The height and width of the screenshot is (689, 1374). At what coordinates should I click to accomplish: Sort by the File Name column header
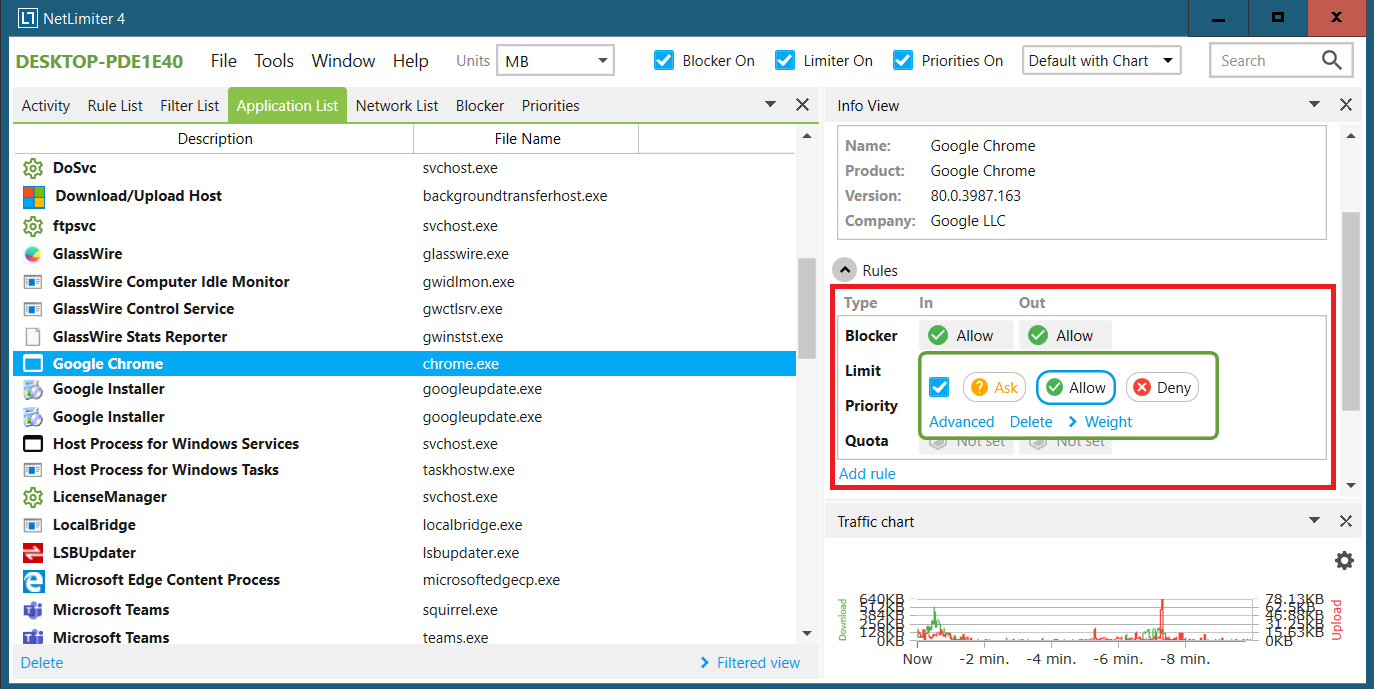point(527,139)
